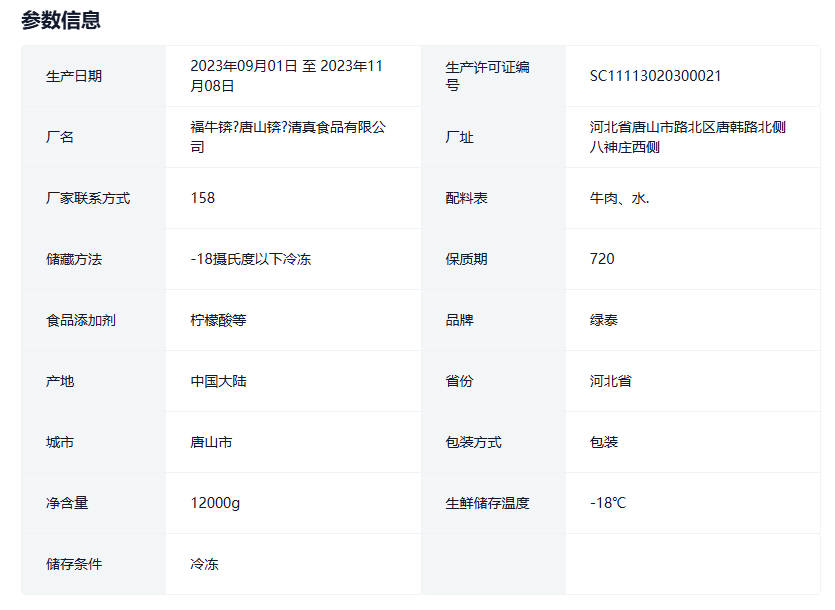Click the 包装方式 label cell
Image resolution: width=835 pixels, height=610 pixels.
pyautogui.click(x=473, y=442)
